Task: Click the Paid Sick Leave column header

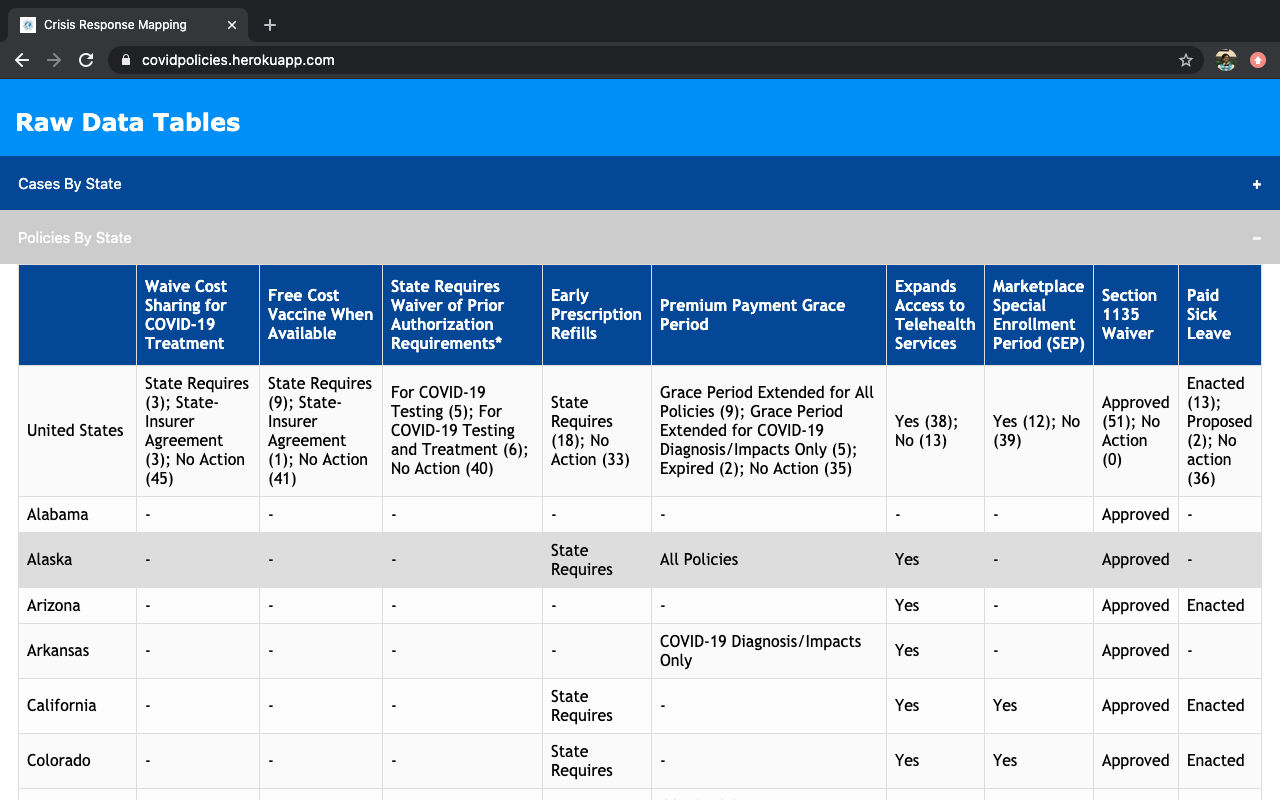Action: [1220, 315]
